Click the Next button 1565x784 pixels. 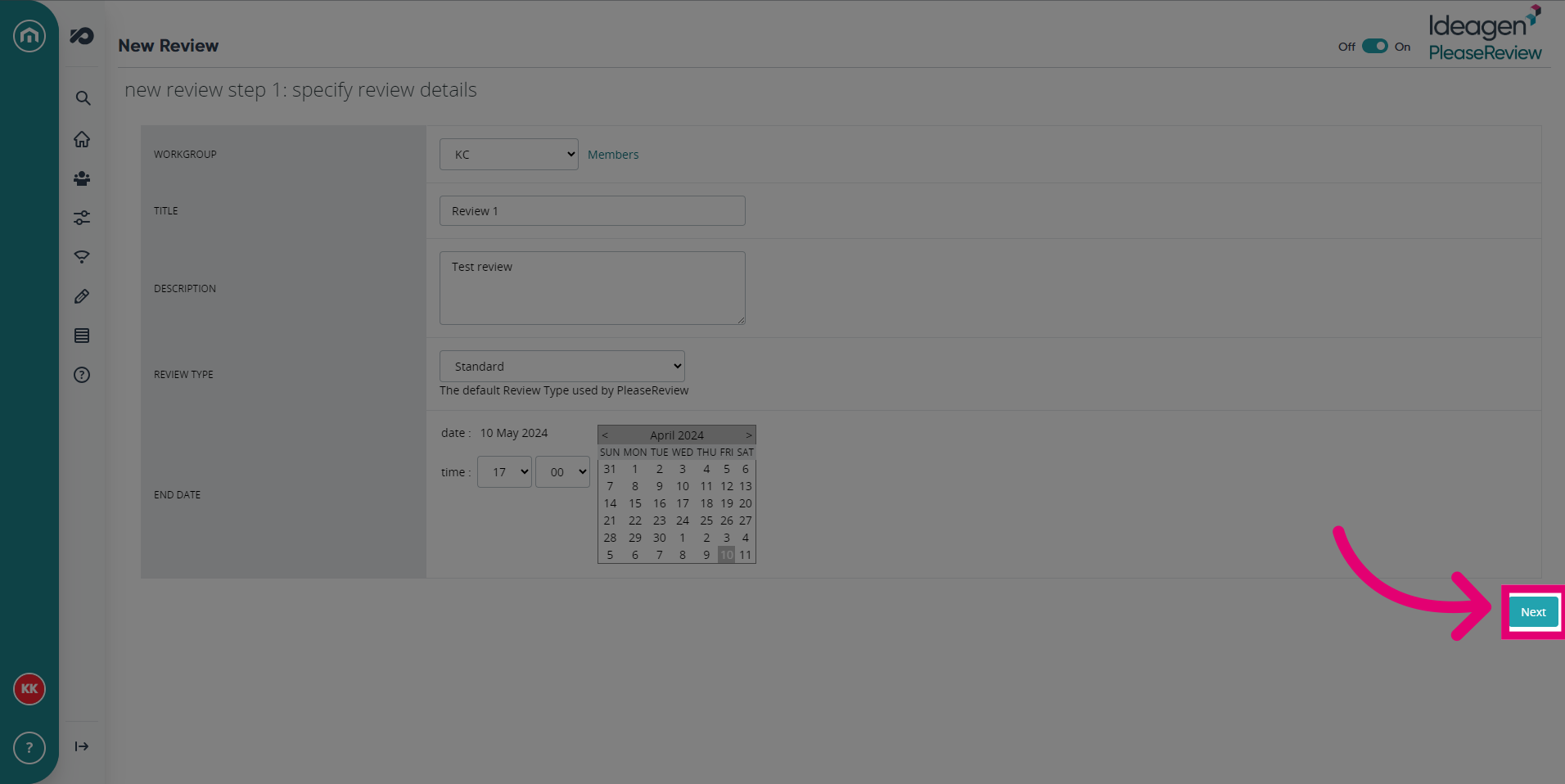tap(1533, 612)
